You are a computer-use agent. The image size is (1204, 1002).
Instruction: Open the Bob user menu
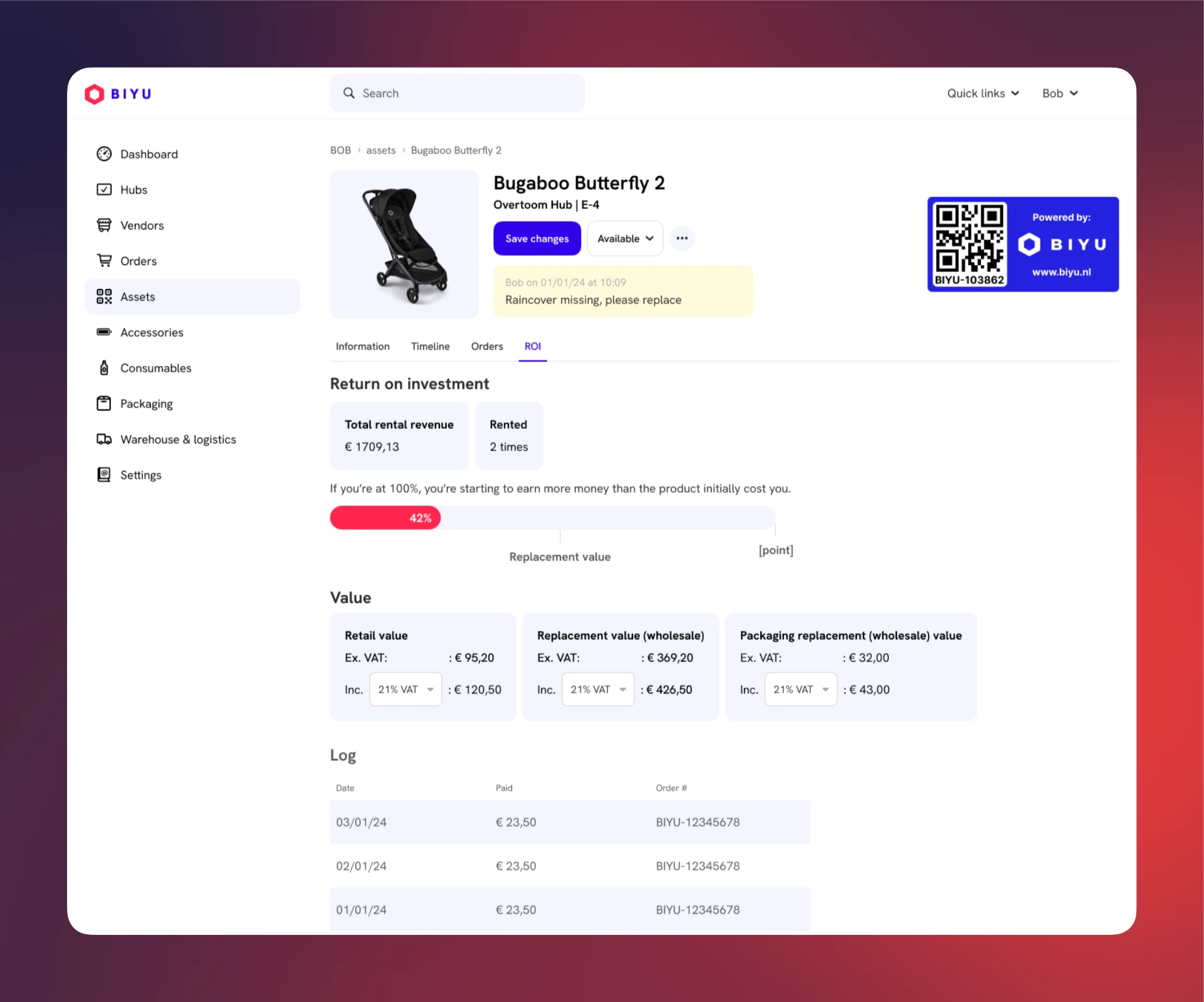pyautogui.click(x=1059, y=93)
